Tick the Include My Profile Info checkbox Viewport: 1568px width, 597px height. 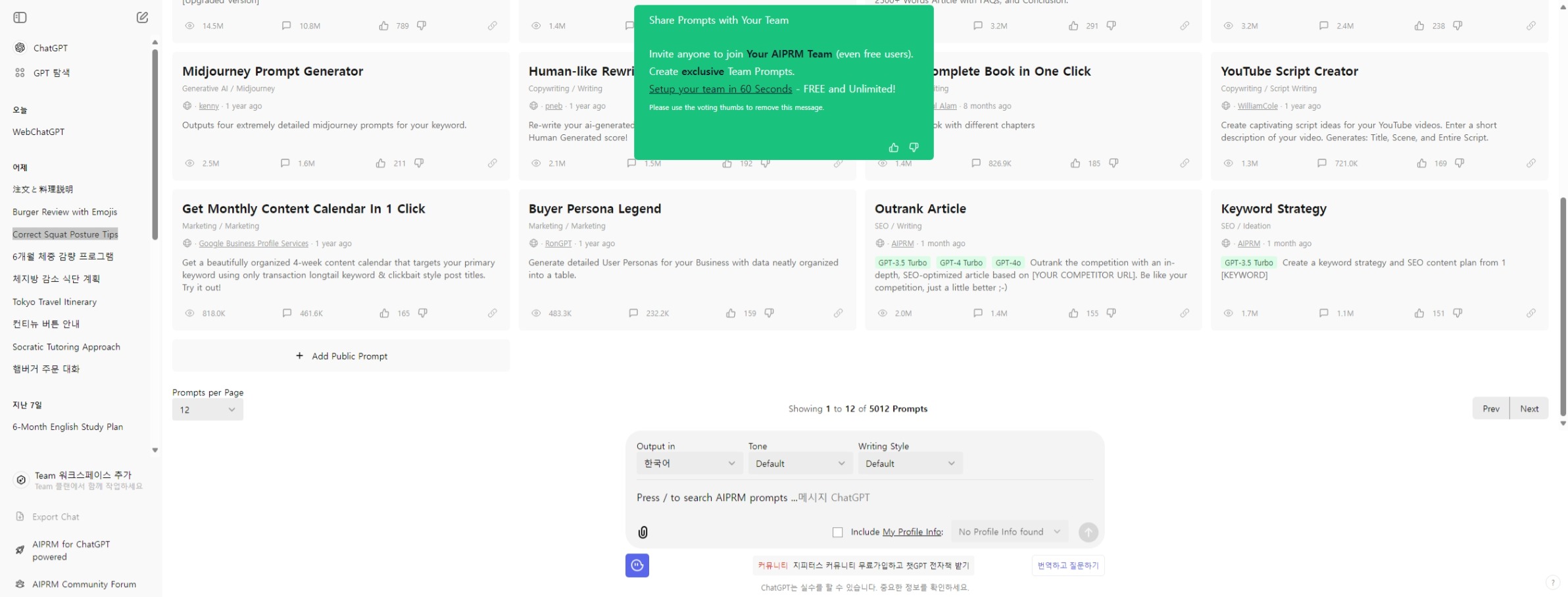[x=837, y=532]
